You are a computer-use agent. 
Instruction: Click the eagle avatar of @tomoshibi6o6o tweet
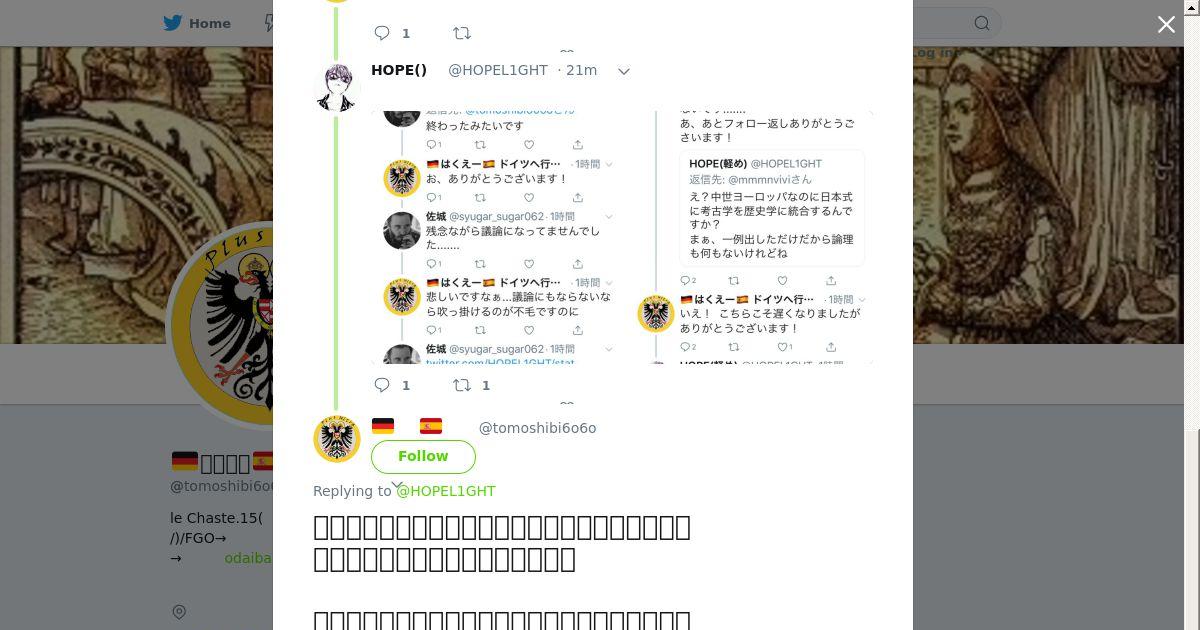coord(337,439)
